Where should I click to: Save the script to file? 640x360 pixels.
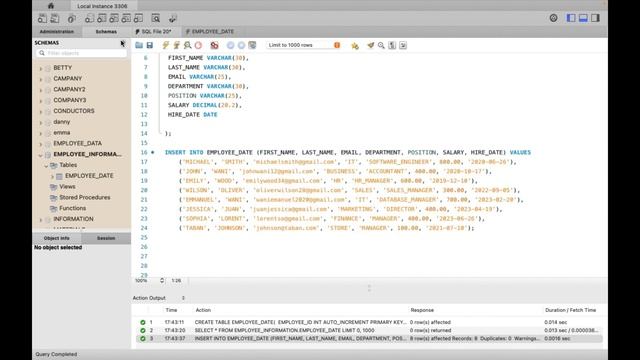(150, 45)
